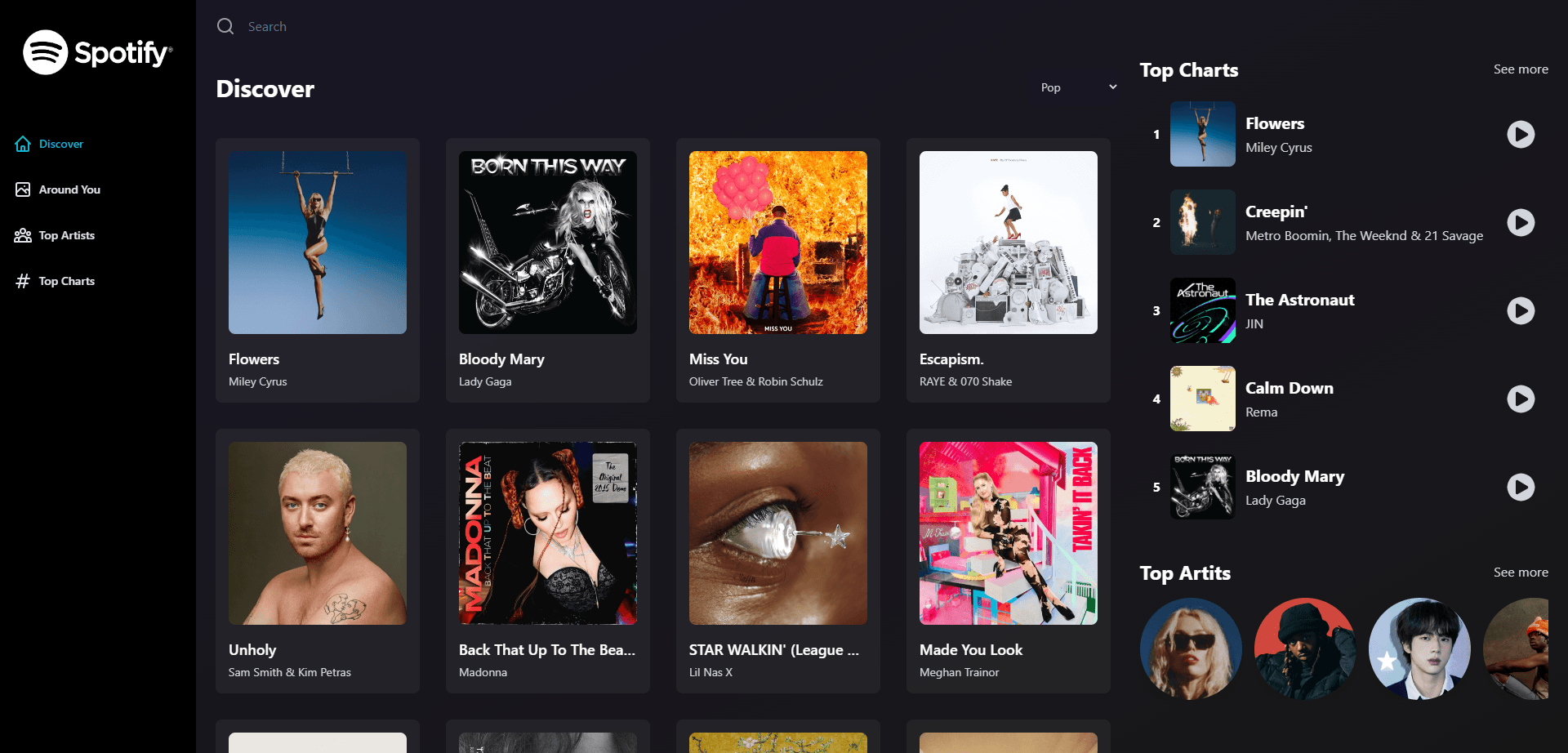The width and height of the screenshot is (1568, 753).
Task: Click Rema artist name in charts
Action: pos(1262,412)
